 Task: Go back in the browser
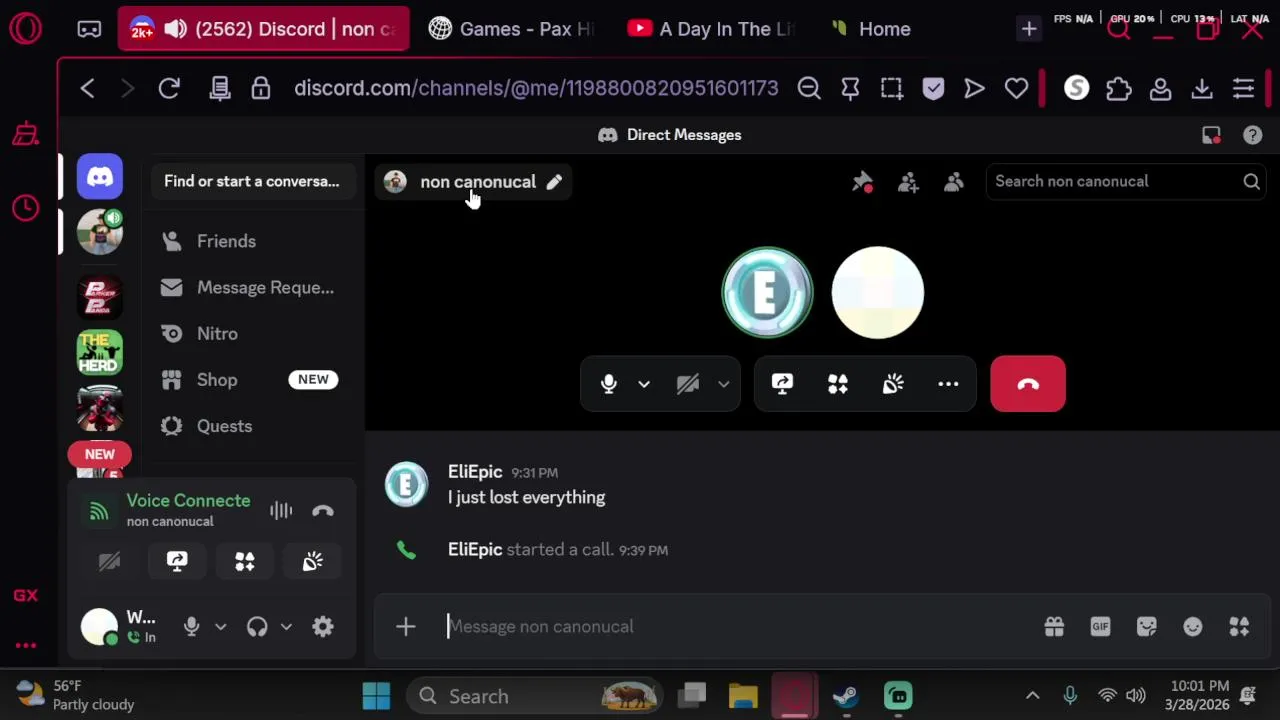pos(87,89)
